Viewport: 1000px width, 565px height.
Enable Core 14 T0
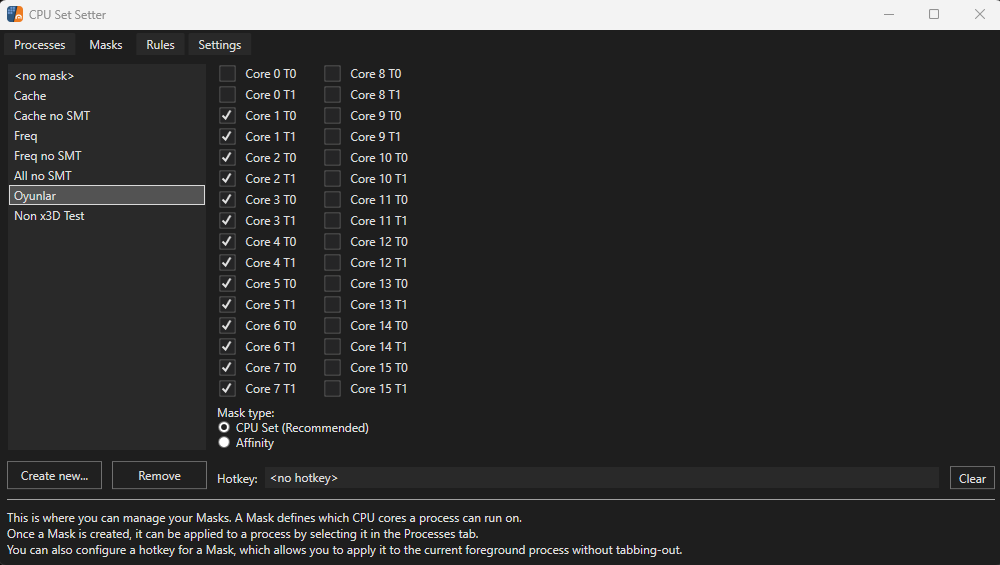click(x=332, y=326)
